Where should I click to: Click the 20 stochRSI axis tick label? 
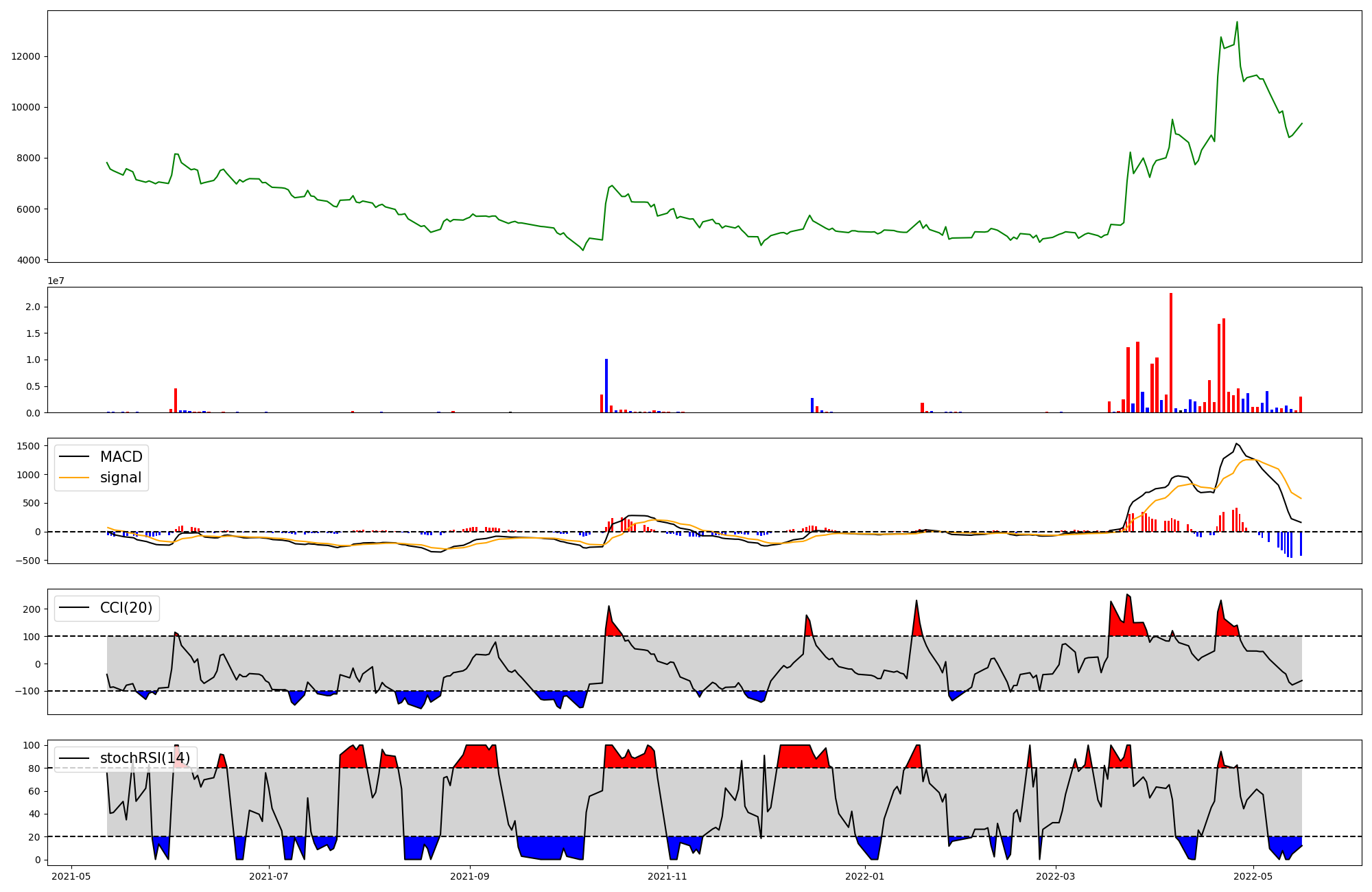(x=36, y=837)
